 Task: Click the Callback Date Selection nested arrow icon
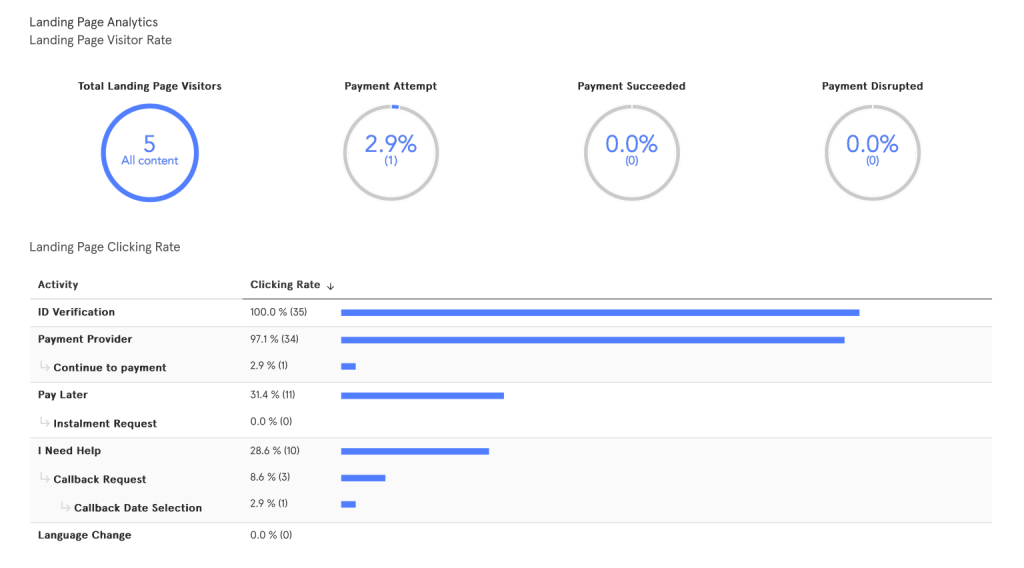coord(65,507)
